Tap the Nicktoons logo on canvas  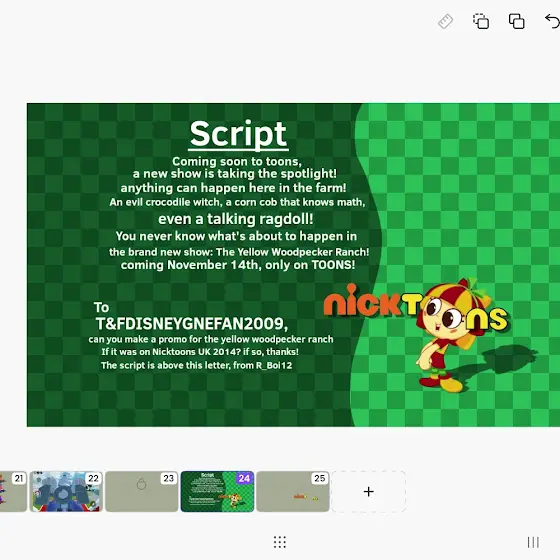(416, 307)
